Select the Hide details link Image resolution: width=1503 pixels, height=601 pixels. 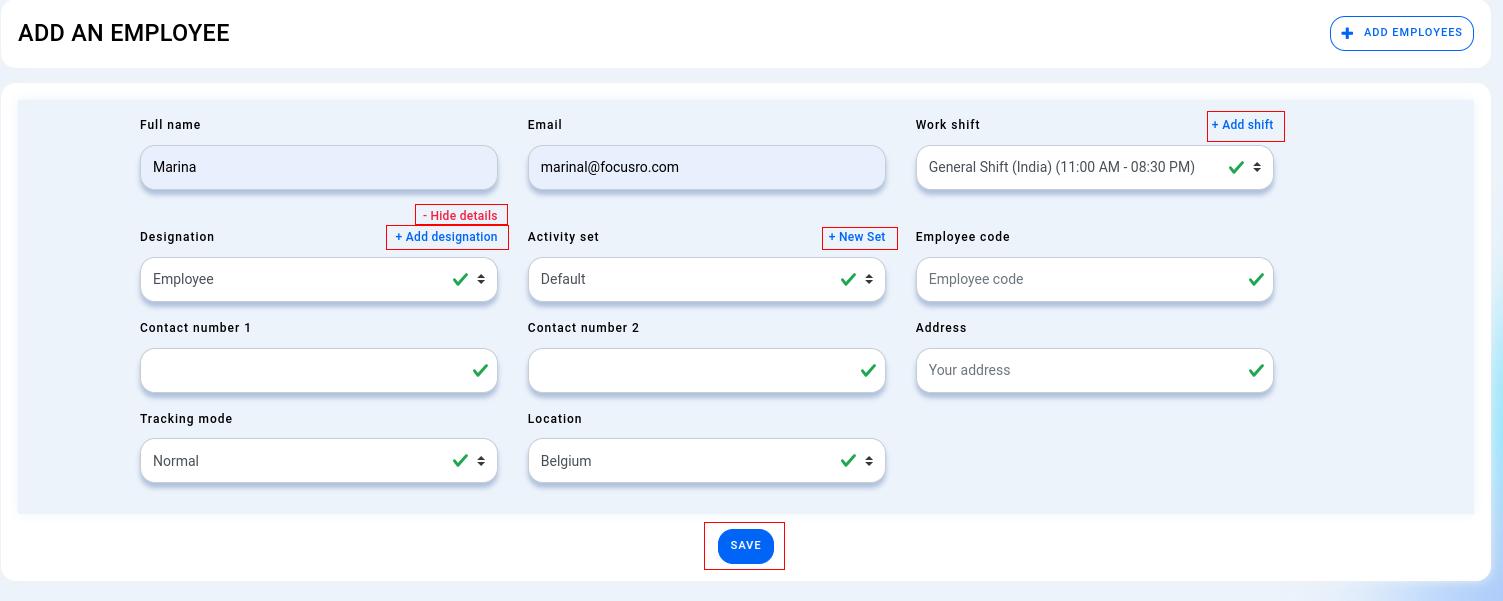(x=461, y=215)
